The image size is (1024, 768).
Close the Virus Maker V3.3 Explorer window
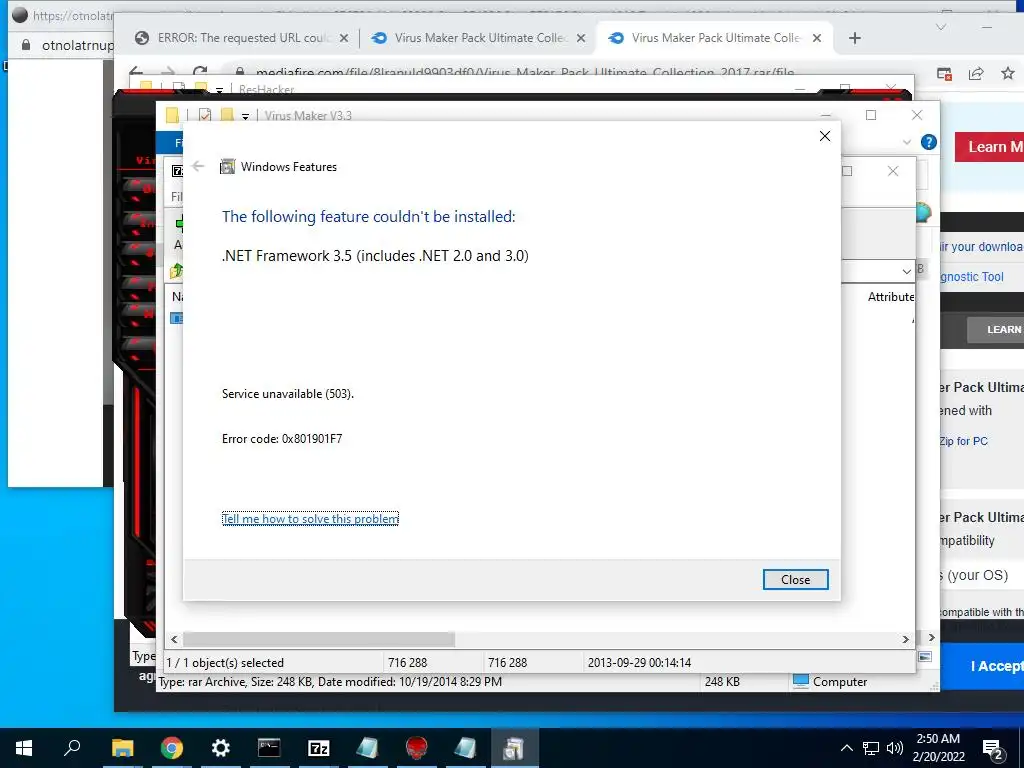[x=917, y=115]
